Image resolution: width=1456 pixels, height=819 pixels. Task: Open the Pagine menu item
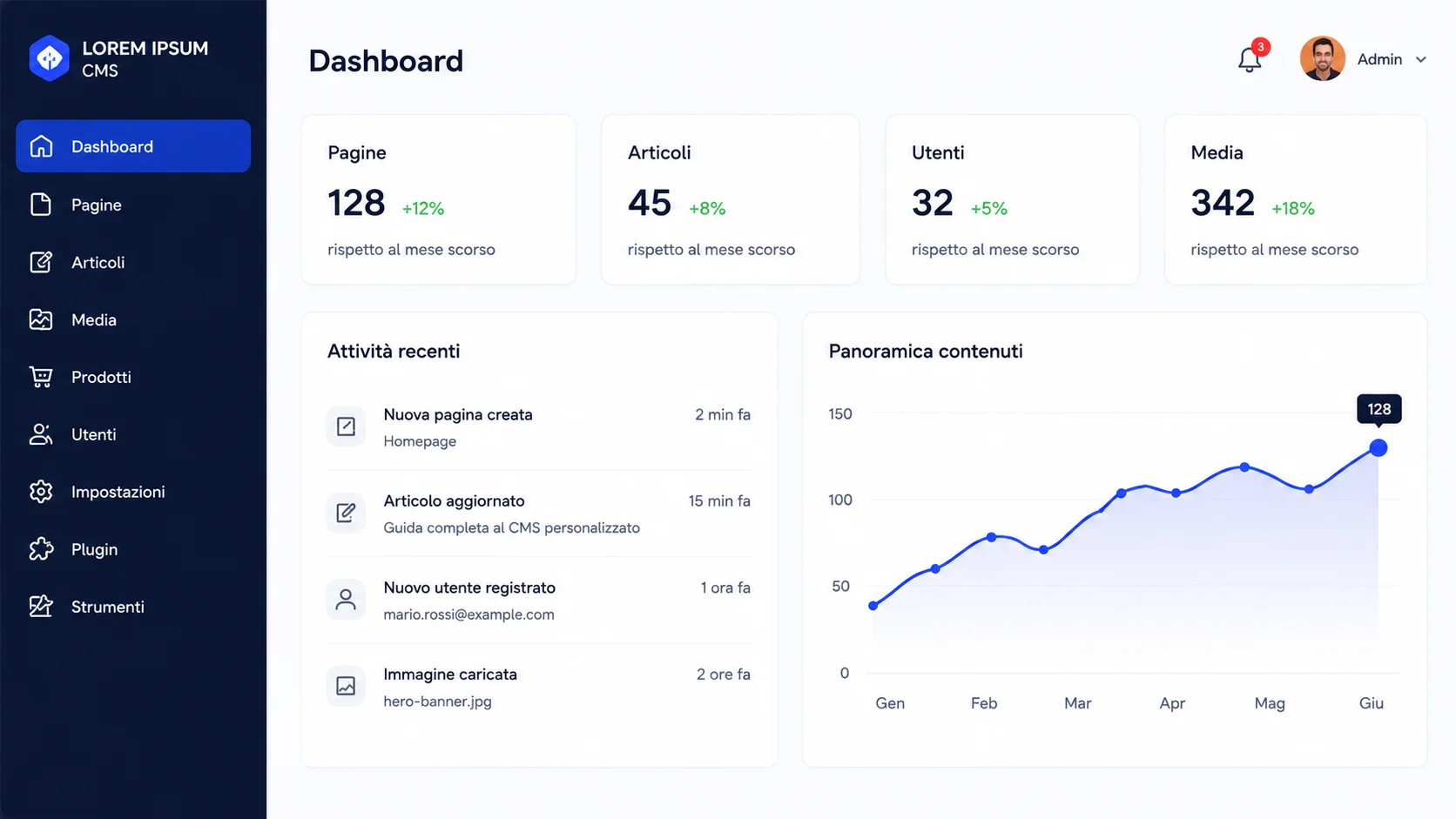[x=133, y=205]
